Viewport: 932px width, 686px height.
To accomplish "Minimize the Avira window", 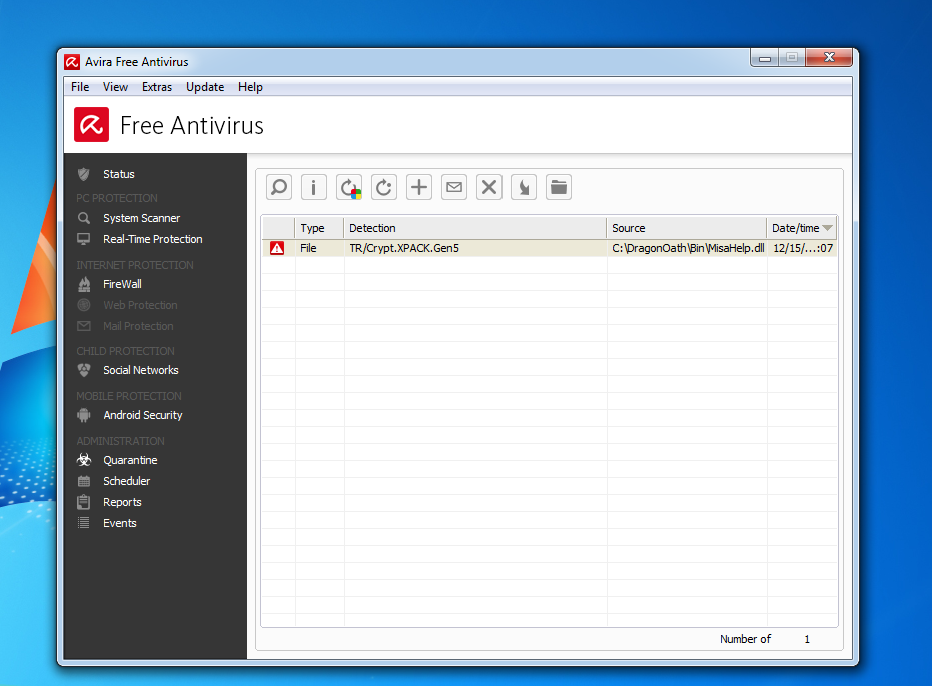I will pyautogui.click(x=765, y=58).
